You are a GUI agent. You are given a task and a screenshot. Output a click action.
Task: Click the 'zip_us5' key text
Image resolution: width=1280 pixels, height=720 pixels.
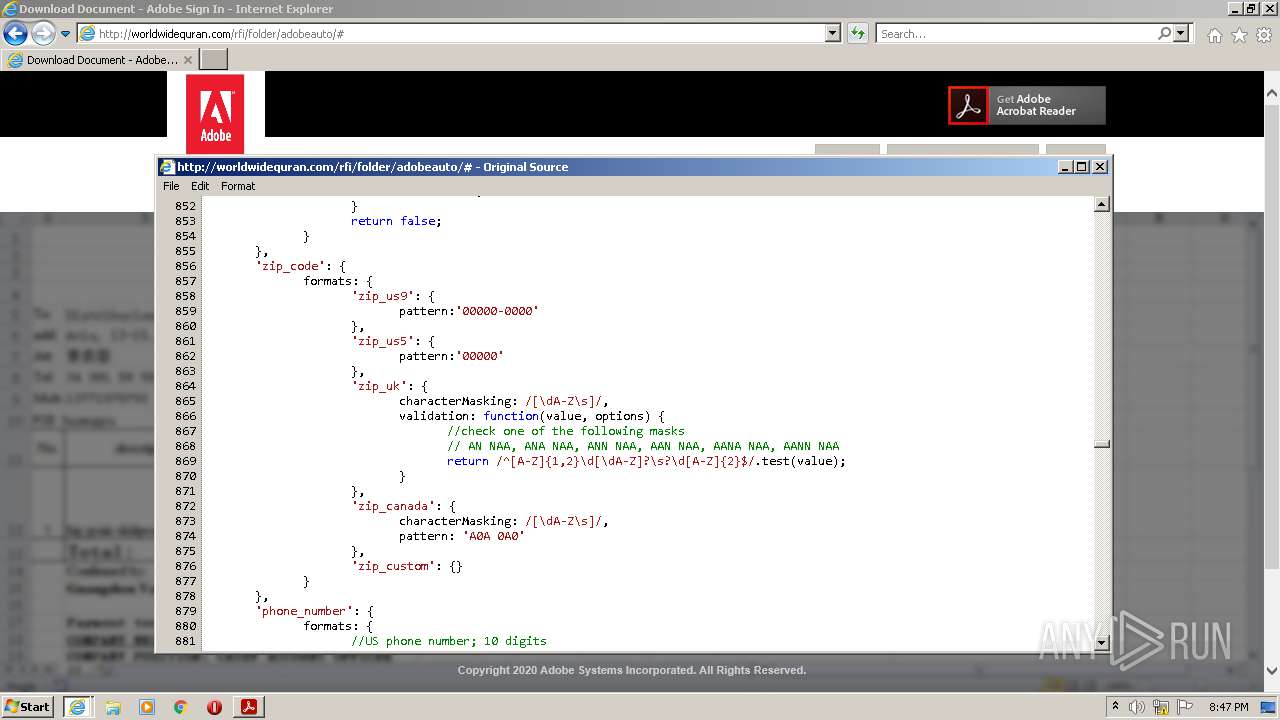tap(383, 341)
